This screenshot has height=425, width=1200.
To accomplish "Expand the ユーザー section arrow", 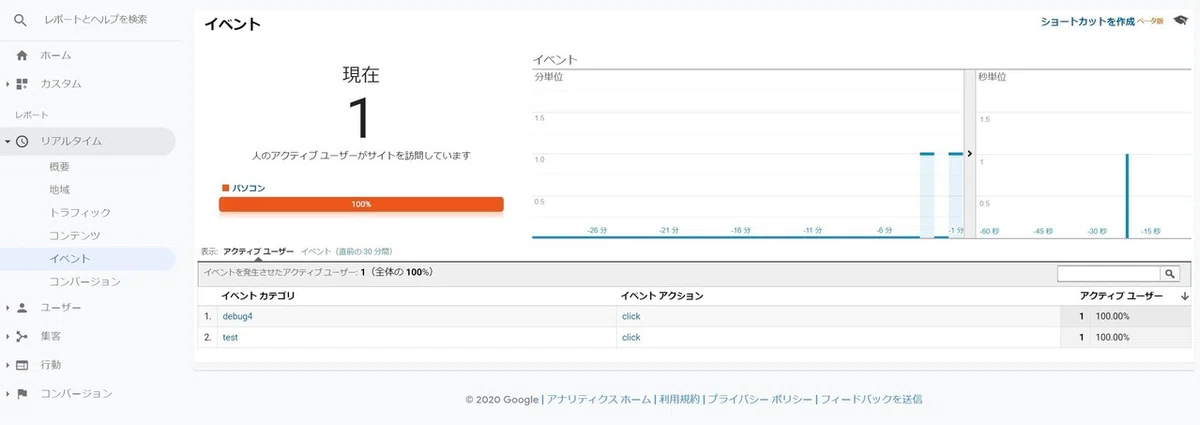I will click(x=8, y=308).
